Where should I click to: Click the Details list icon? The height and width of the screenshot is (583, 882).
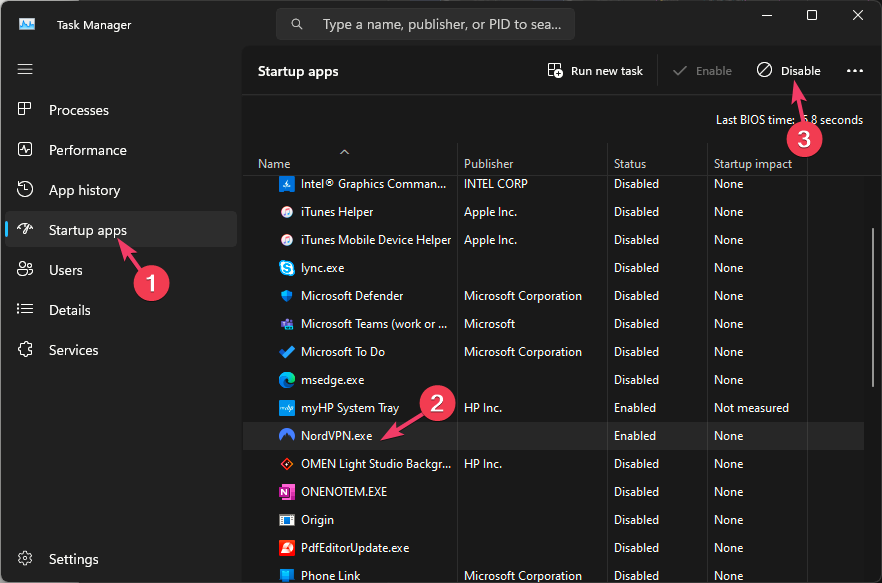pos(25,309)
